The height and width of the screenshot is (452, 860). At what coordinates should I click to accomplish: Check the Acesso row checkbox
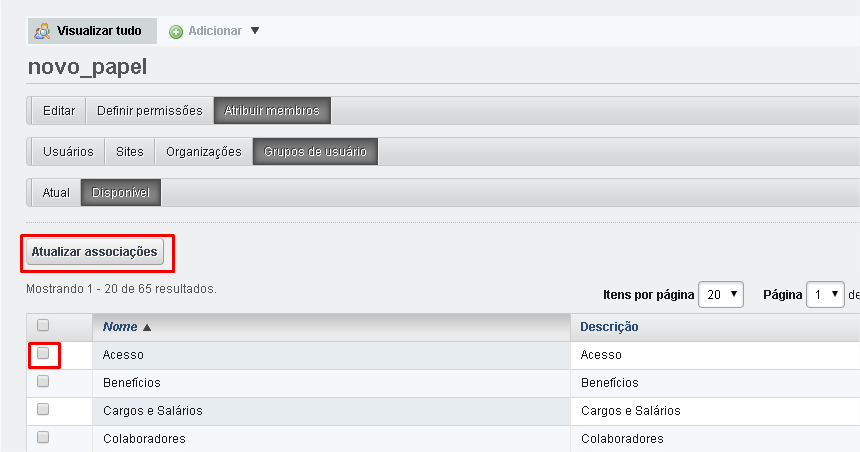[43, 353]
